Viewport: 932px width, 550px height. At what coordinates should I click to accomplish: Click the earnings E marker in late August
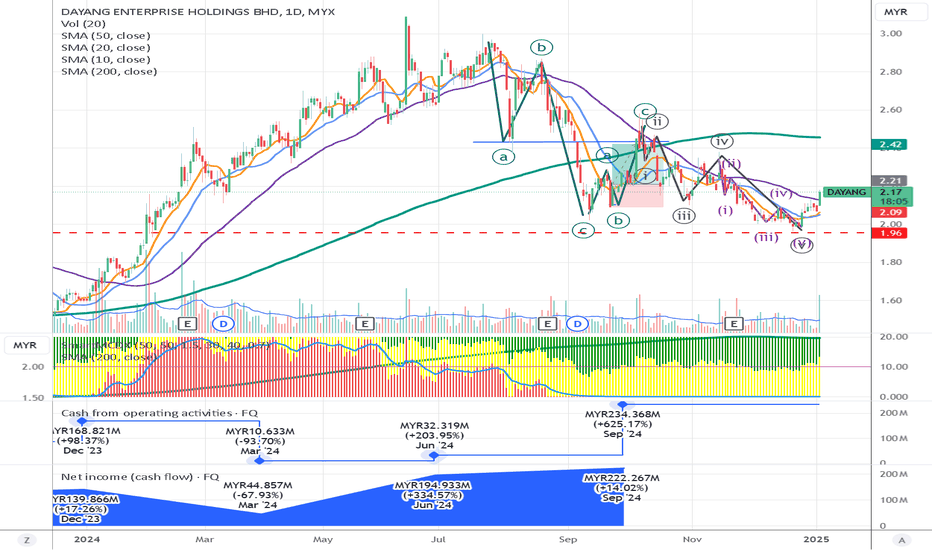(x=547, y=323)
